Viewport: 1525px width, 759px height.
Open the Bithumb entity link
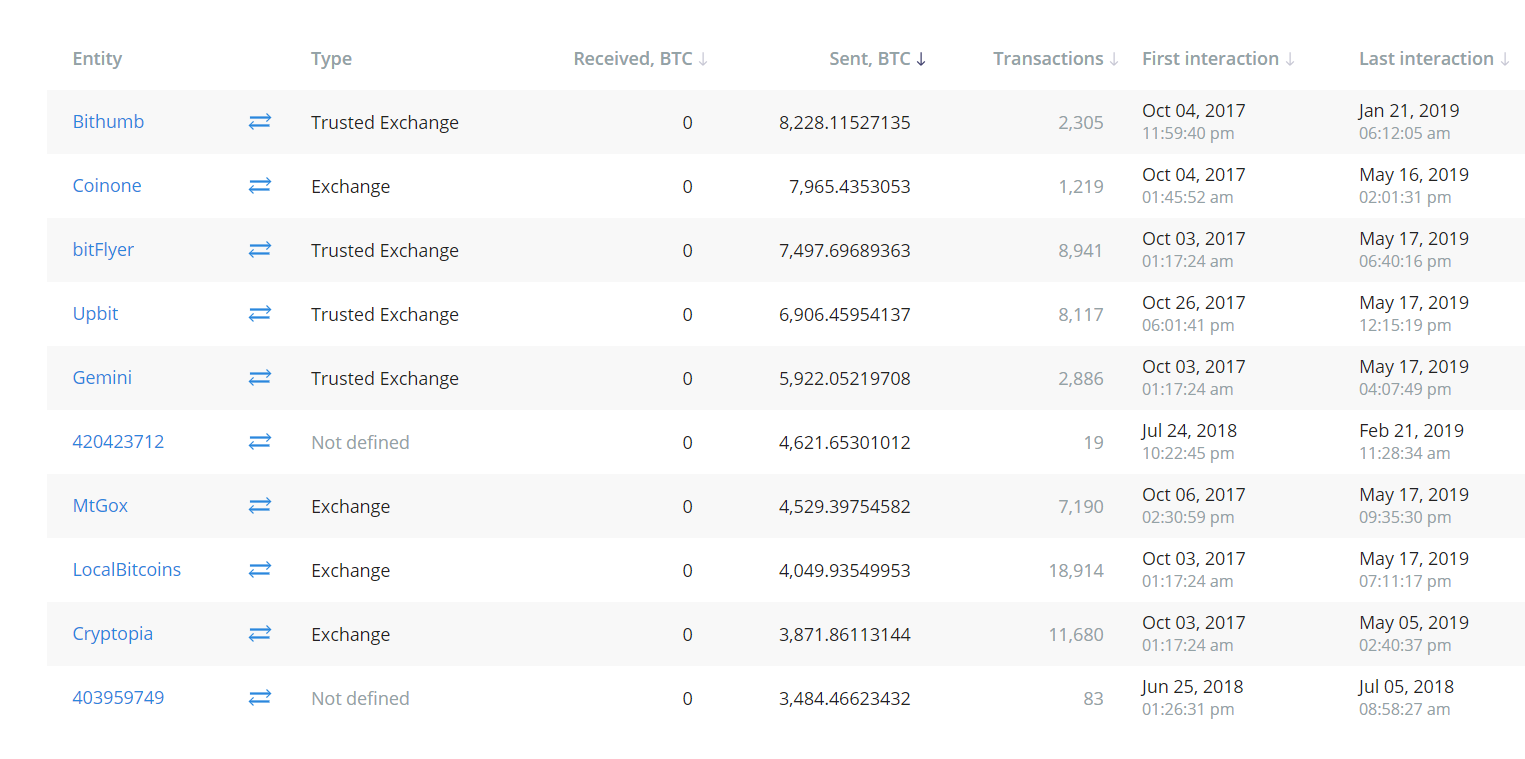point(108,122)
